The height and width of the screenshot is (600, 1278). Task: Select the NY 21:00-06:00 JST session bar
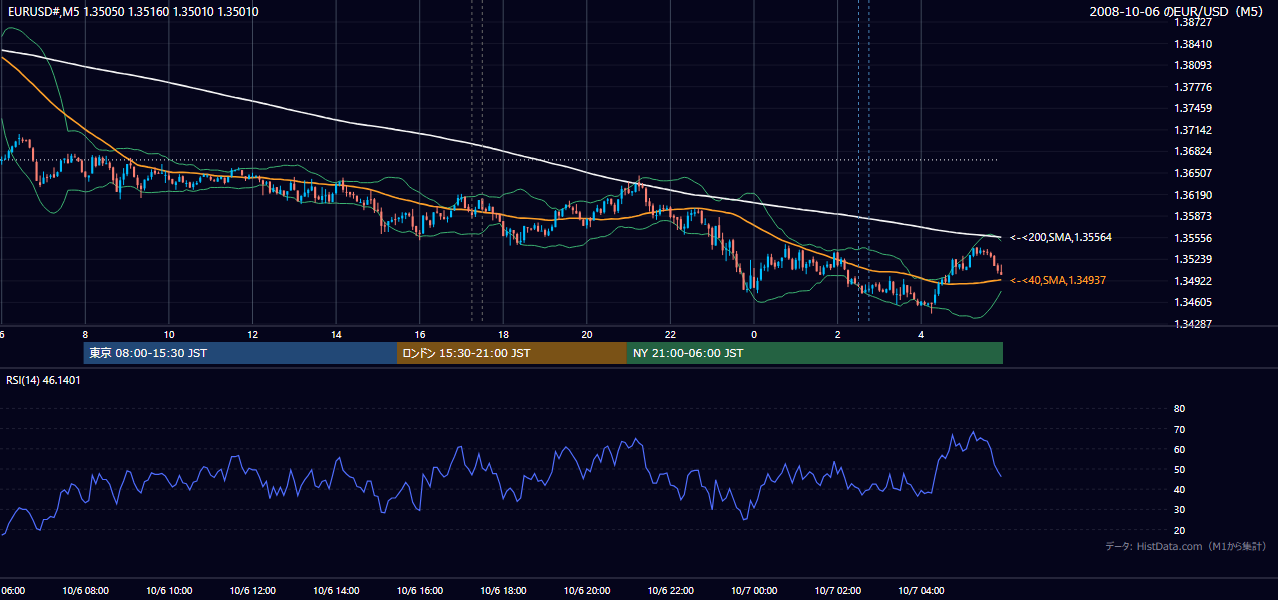[815, 353]
